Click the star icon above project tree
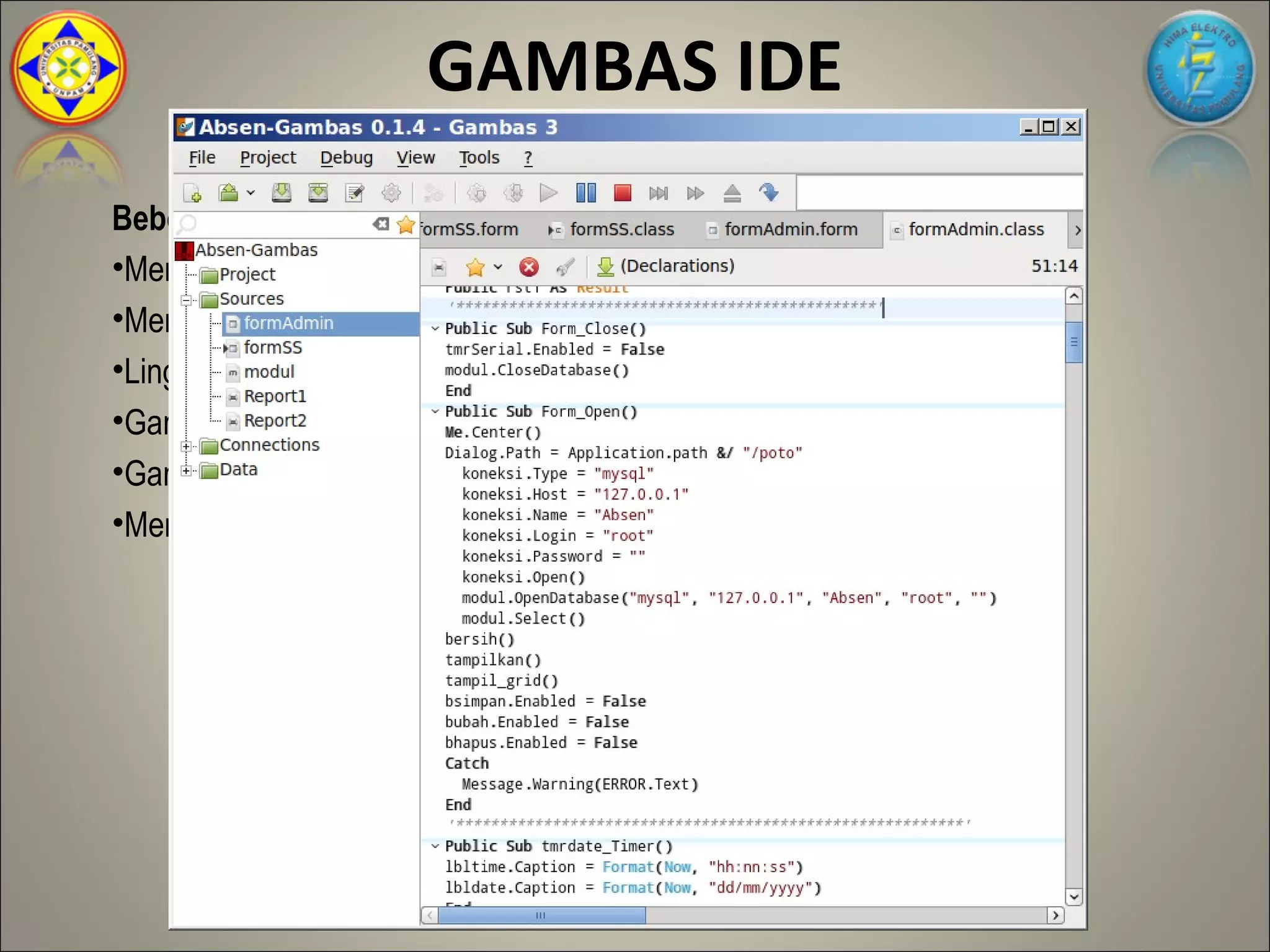Screen dimensions: 1270x952 (406, 224)
